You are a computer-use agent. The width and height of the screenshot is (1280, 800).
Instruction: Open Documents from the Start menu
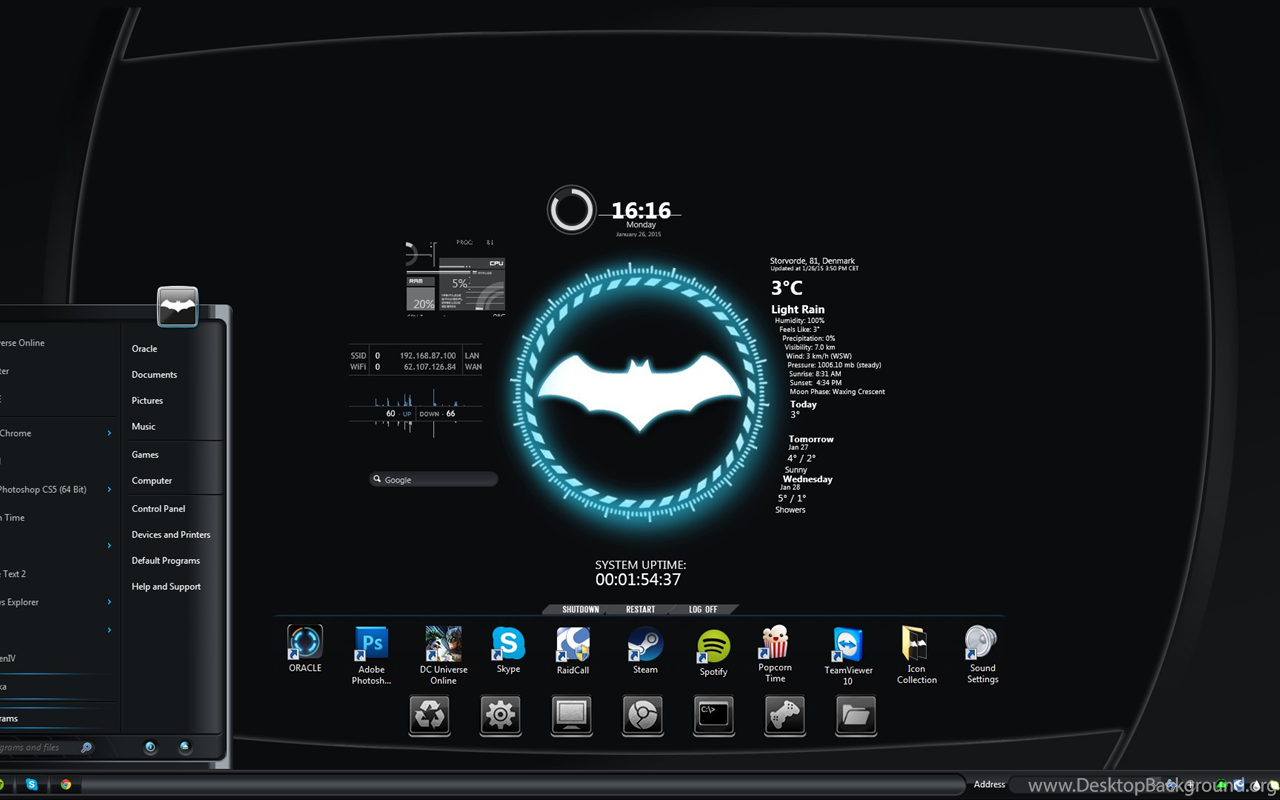(x=154, y=375)
